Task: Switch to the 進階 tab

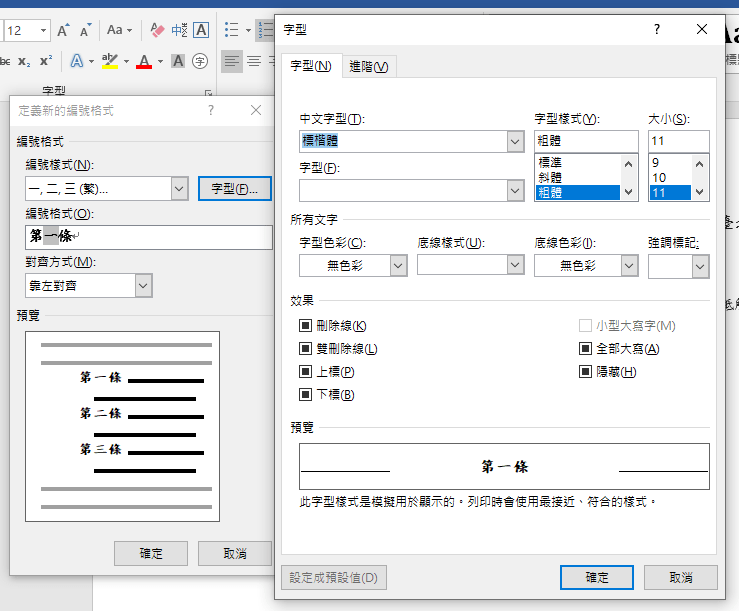Action: point(369,66)
